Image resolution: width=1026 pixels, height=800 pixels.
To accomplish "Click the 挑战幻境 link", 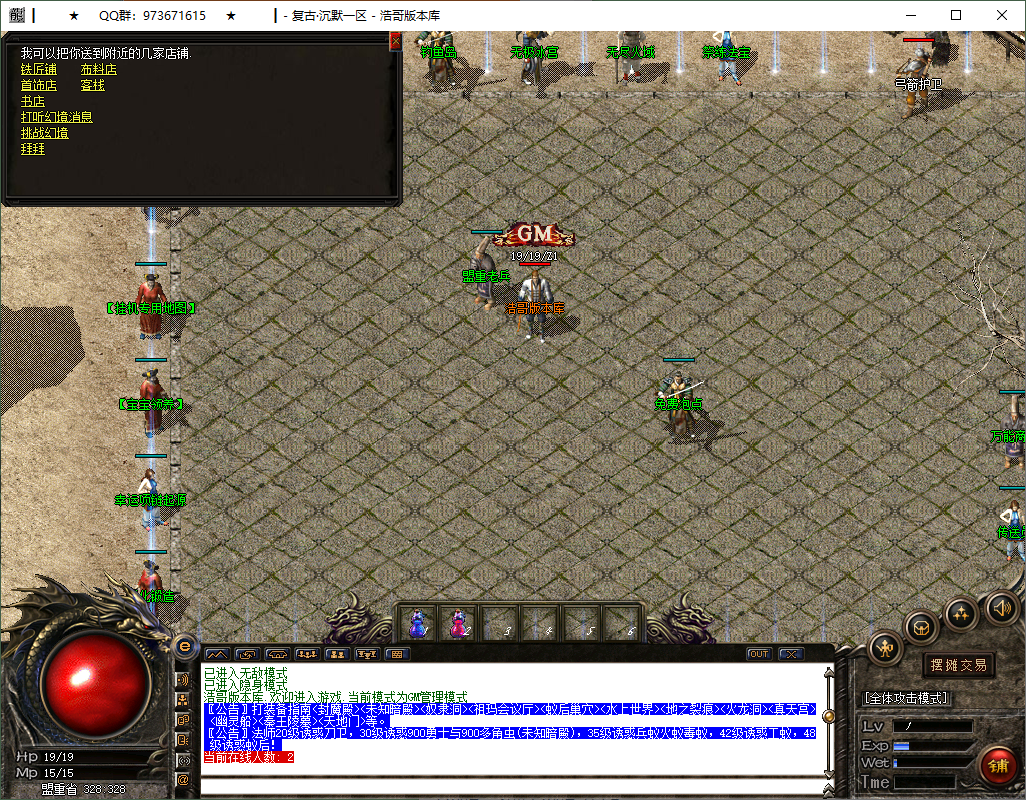I will tap(44, 133).
